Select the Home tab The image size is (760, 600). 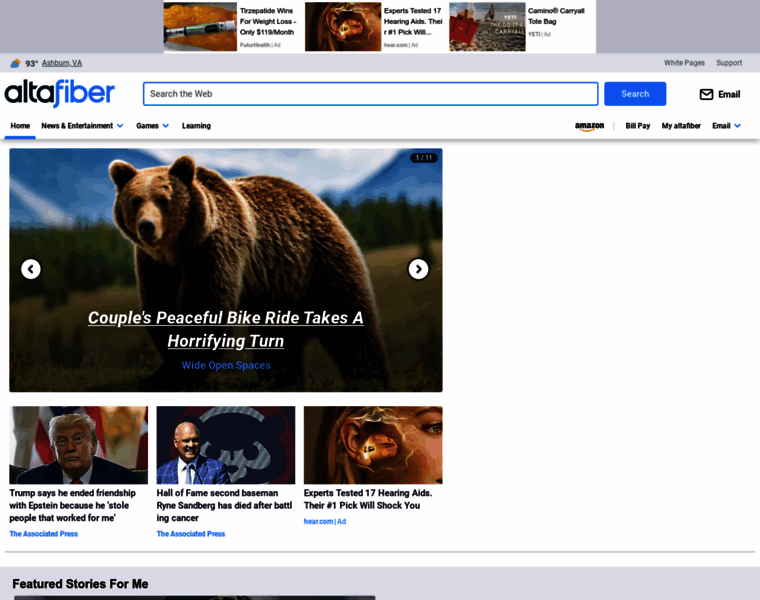pyautogui.click(x=20, y=126)
